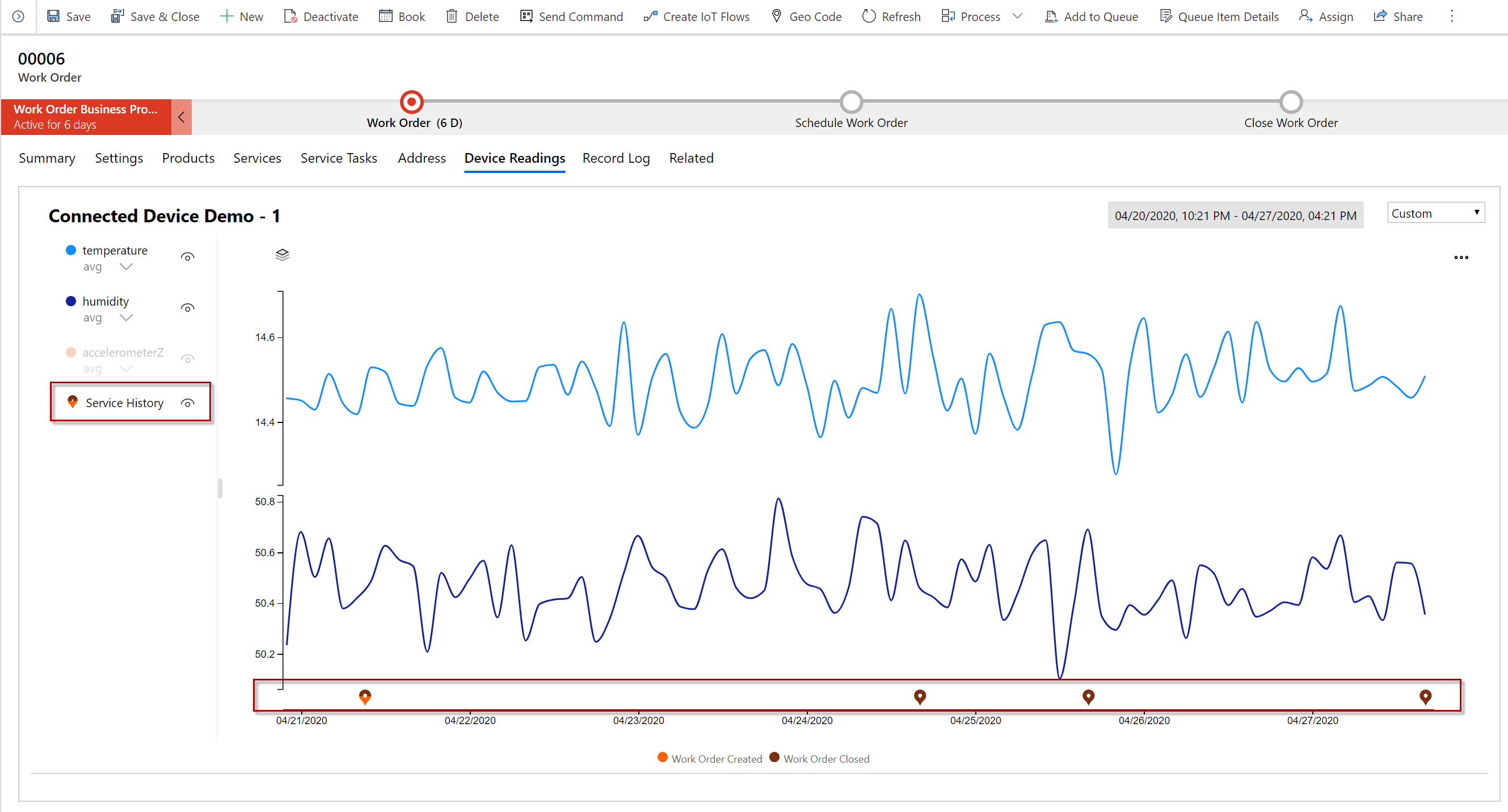1508x812 pixels.
Task: Switch to the Device Readings tab
Action: click(514, 158)
